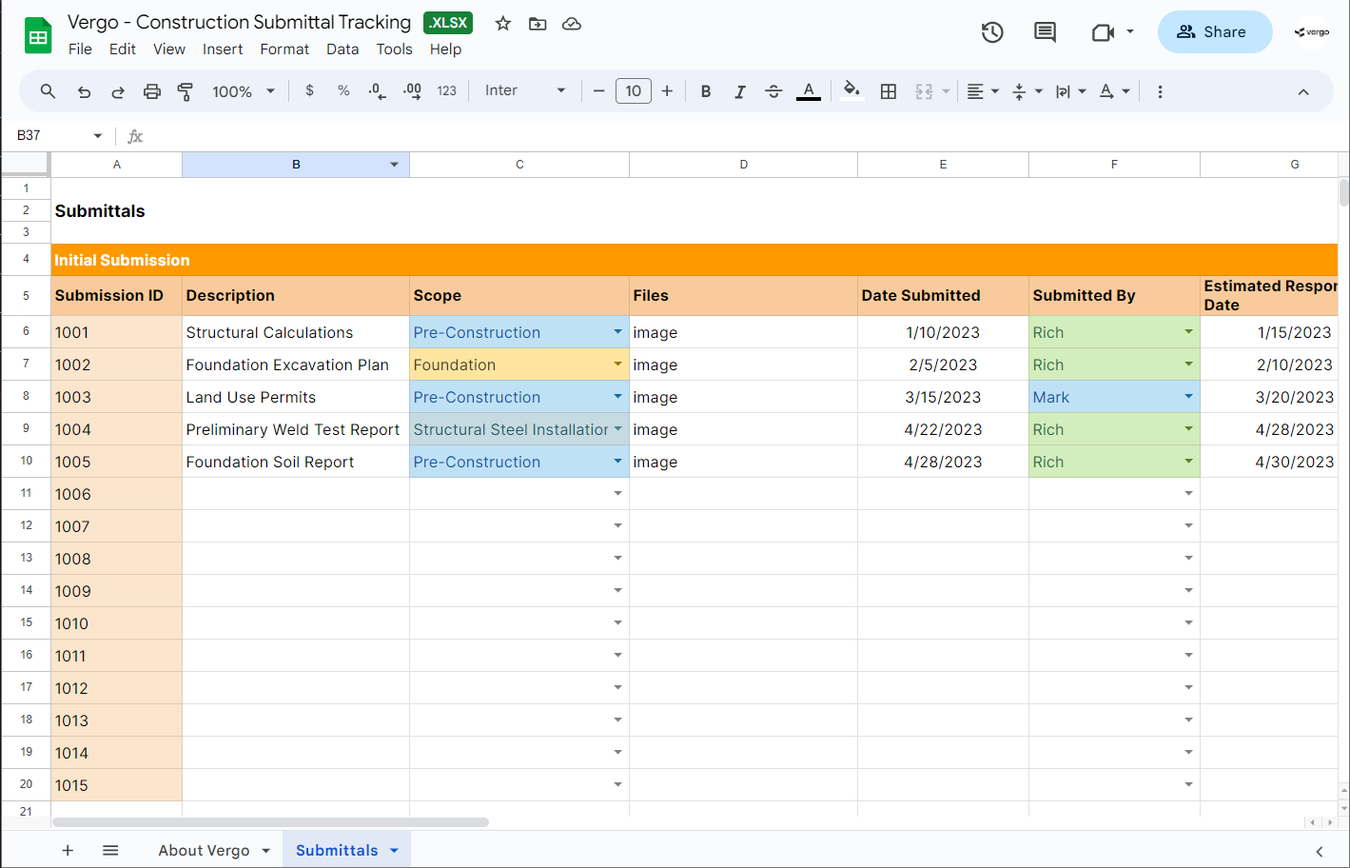The height and width of the screenshot is (868, 1350).
Task: Click the paint format tool
Action: [185, 91]
